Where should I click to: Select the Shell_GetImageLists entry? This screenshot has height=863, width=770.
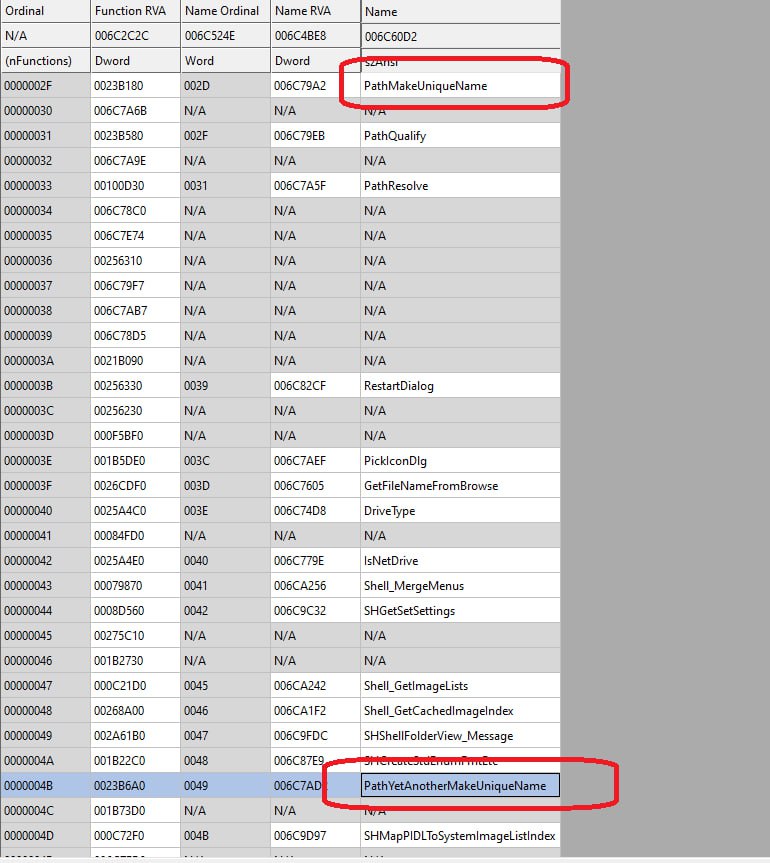pyautogui.click(x=460, y=685)
